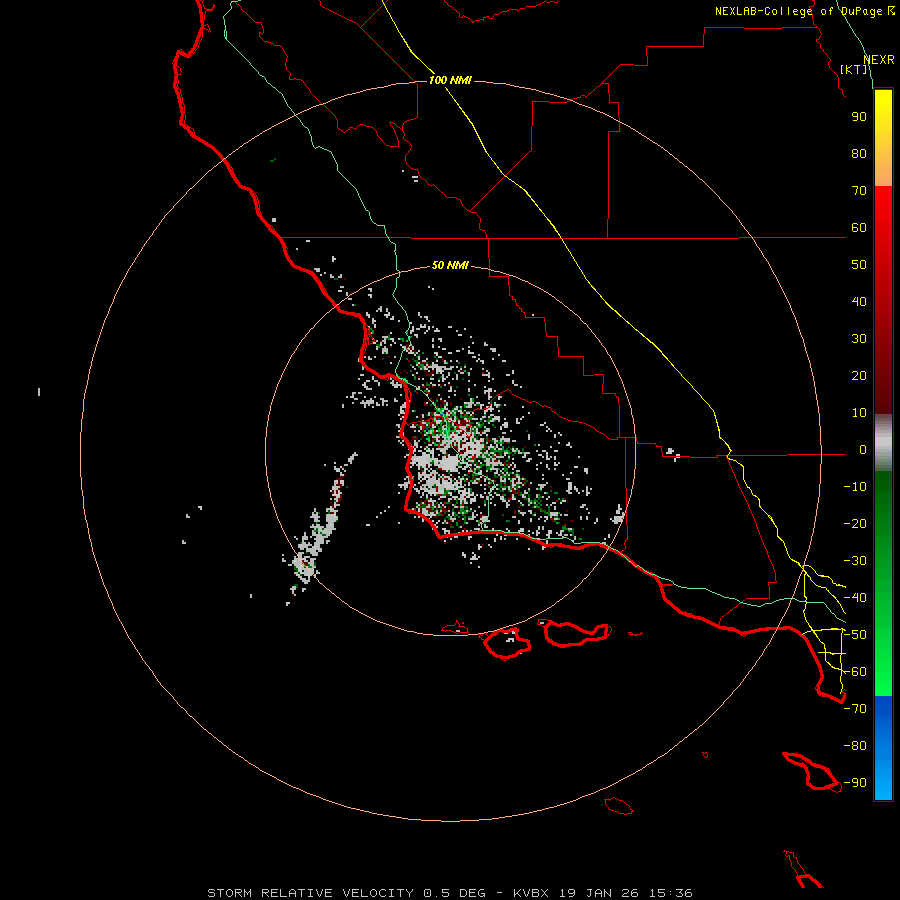
Task: Click the NEXR label above the scale
Action: (879, 60)
